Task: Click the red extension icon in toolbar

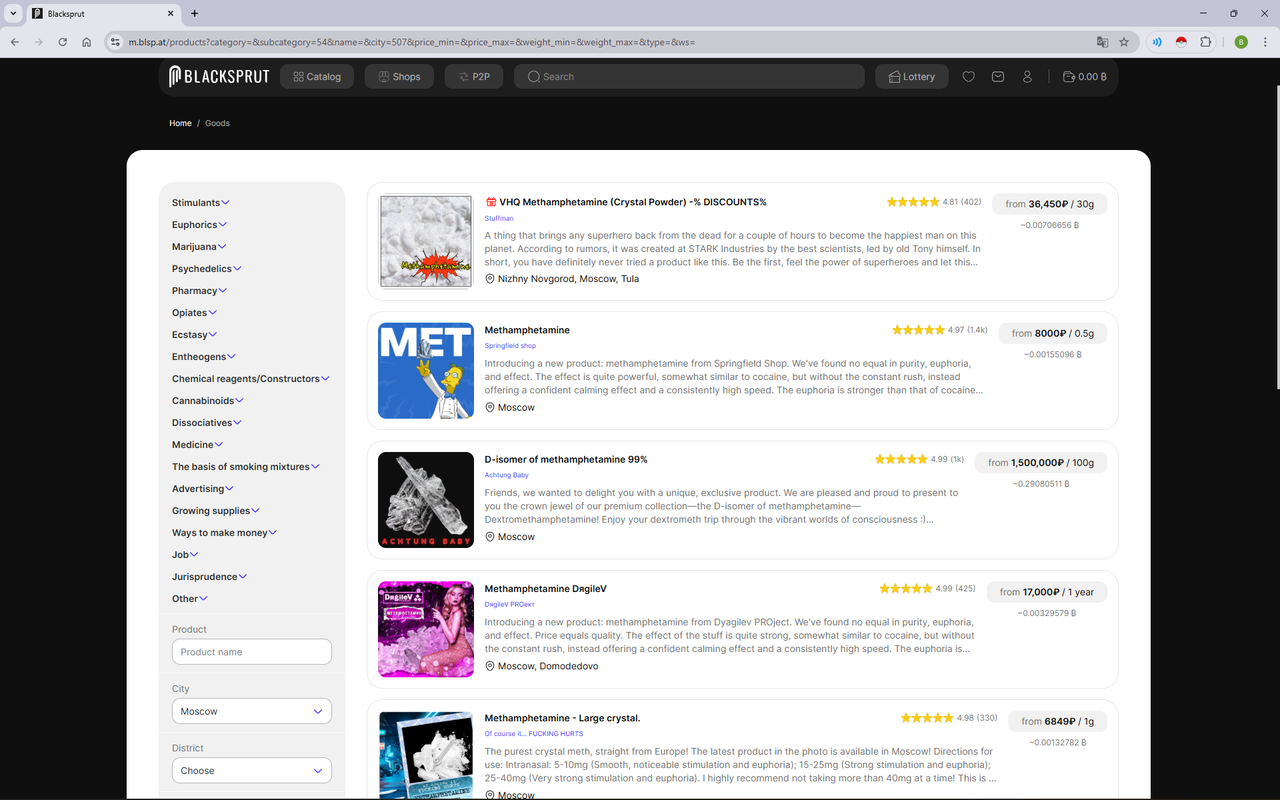Action: click(1180, 42)
